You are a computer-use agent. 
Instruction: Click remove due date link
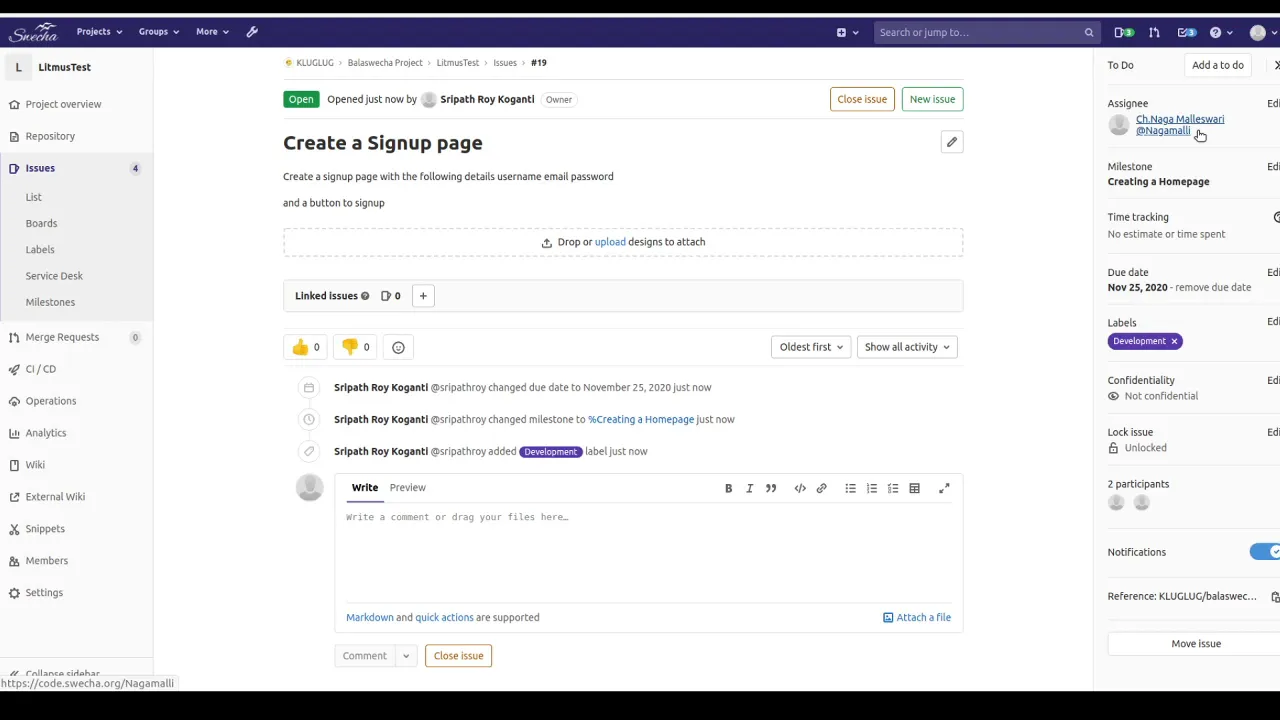tap(1214, 287)
